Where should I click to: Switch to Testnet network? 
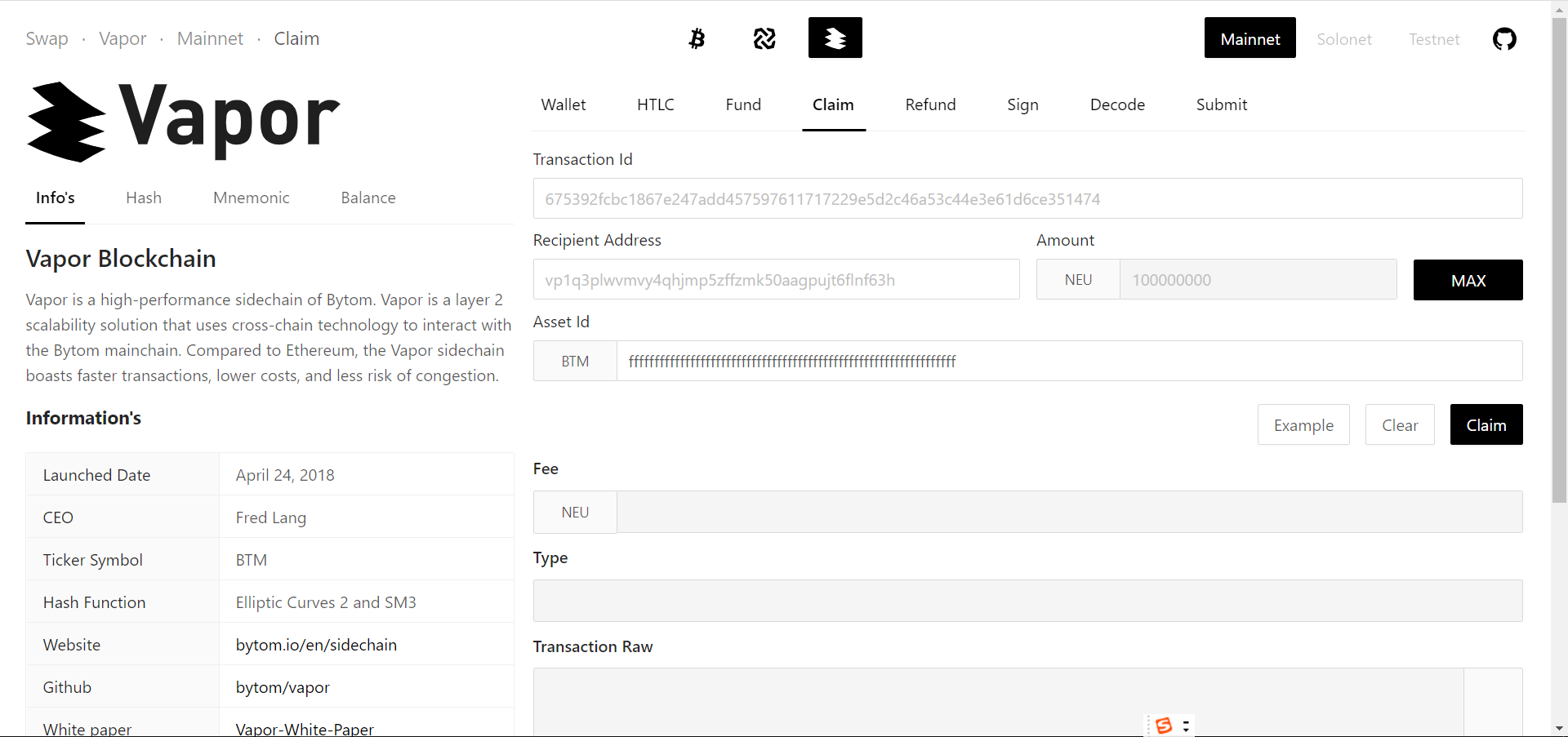1433,39
